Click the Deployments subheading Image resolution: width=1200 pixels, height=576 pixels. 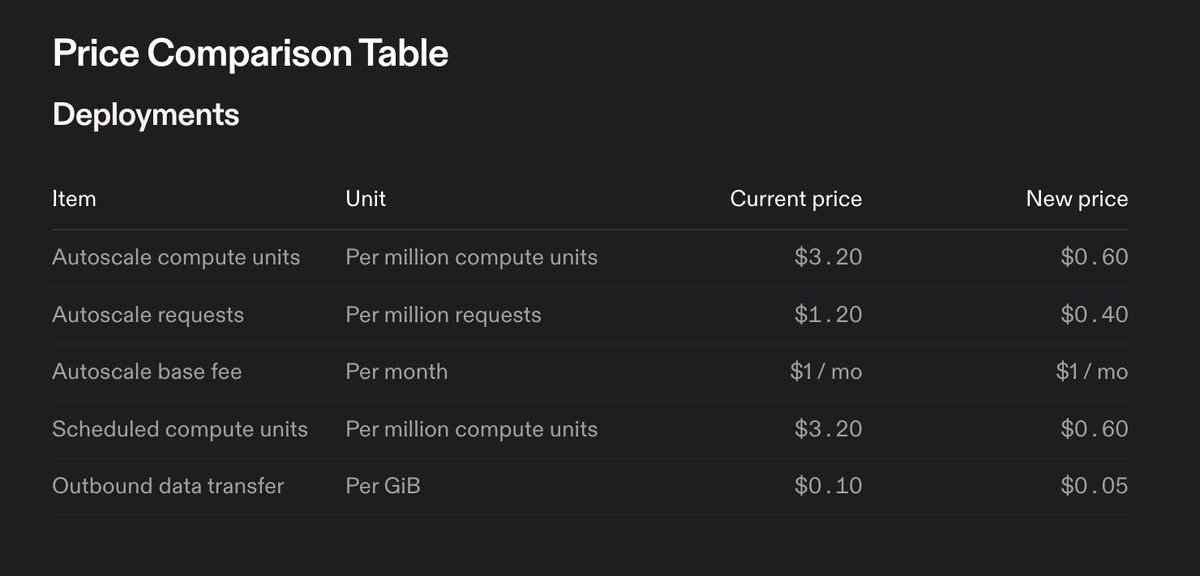(x=146, y=115)
